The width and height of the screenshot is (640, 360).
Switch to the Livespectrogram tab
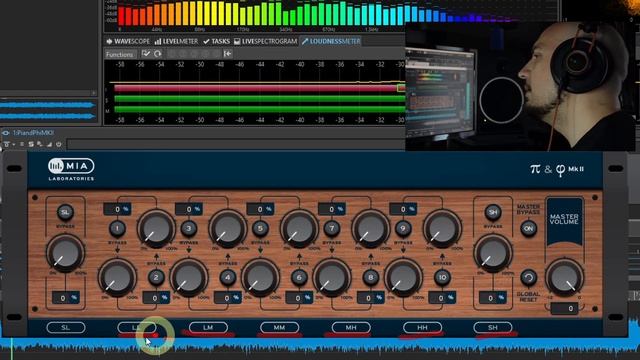pos(265,41)
